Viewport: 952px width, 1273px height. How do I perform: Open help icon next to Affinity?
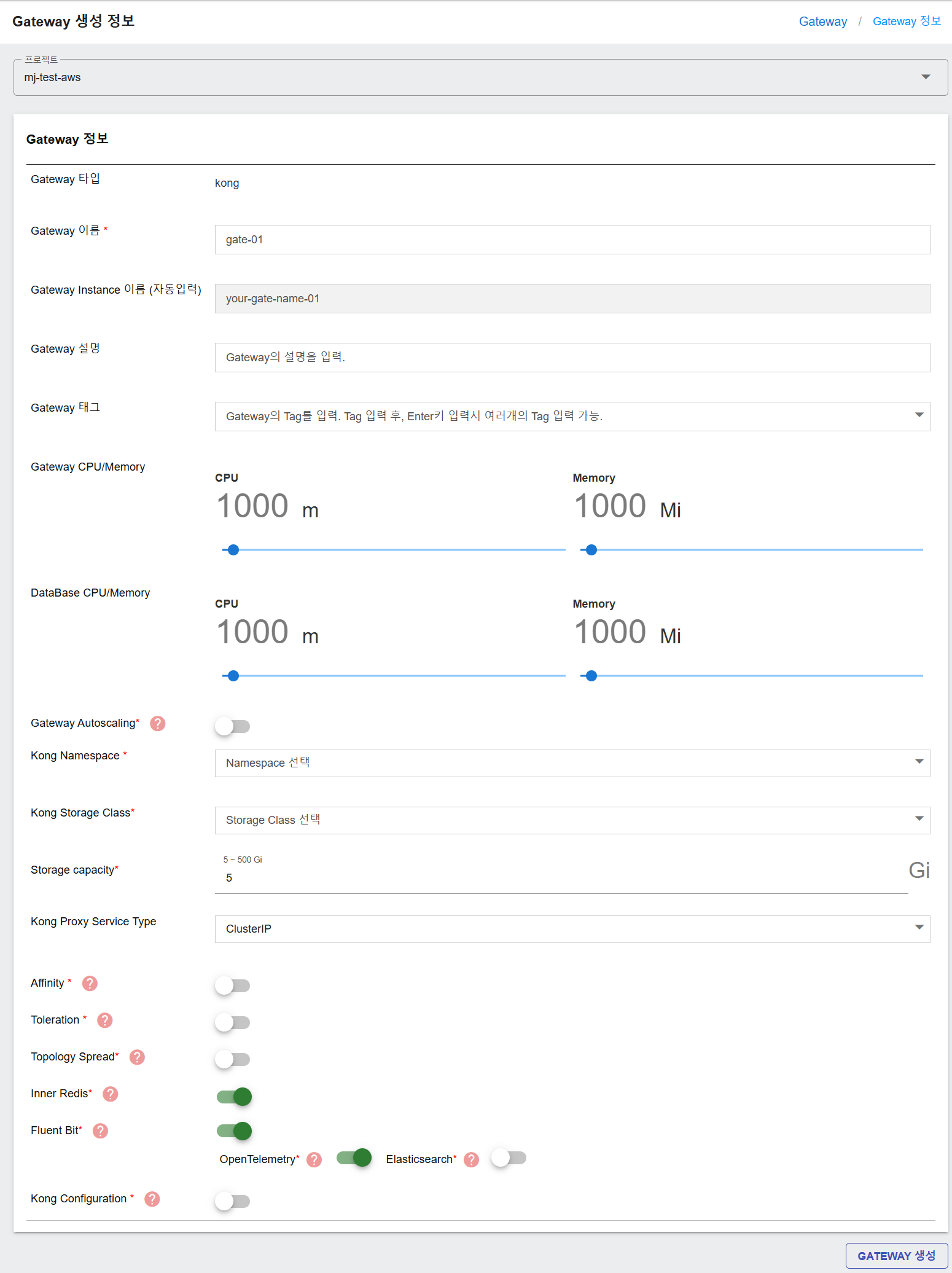click(x=90, y=984)
